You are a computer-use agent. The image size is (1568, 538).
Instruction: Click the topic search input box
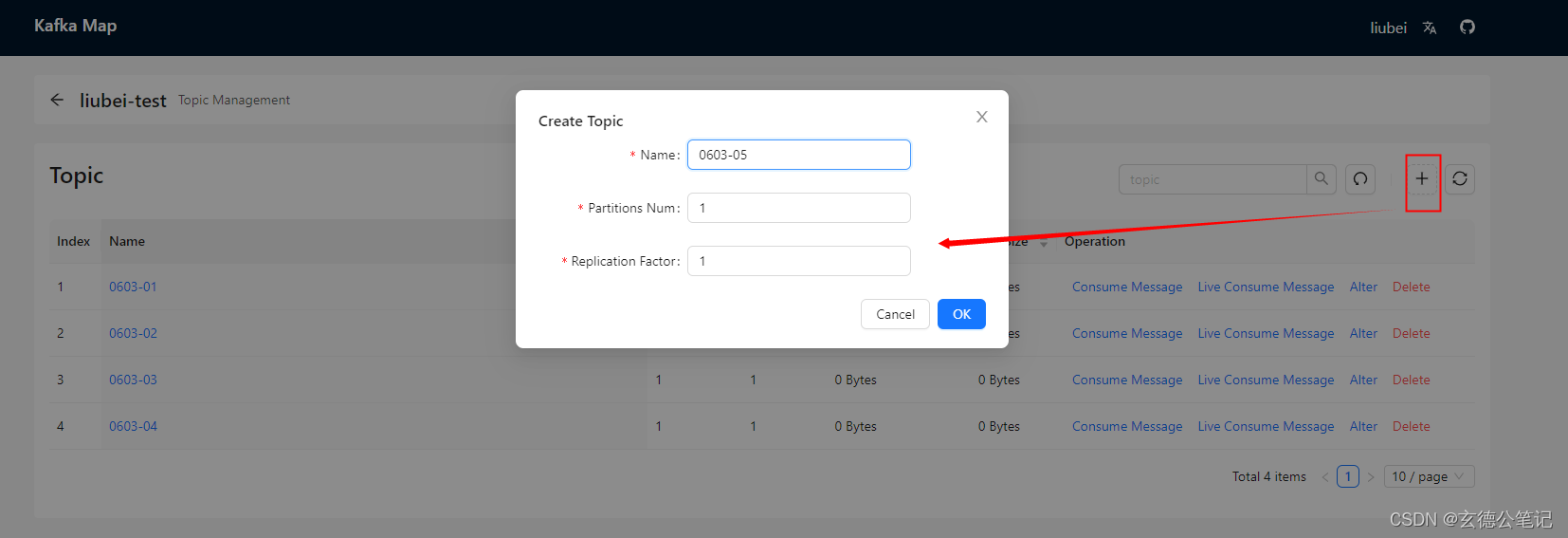pyautogui.click(x=1212, y=179)
